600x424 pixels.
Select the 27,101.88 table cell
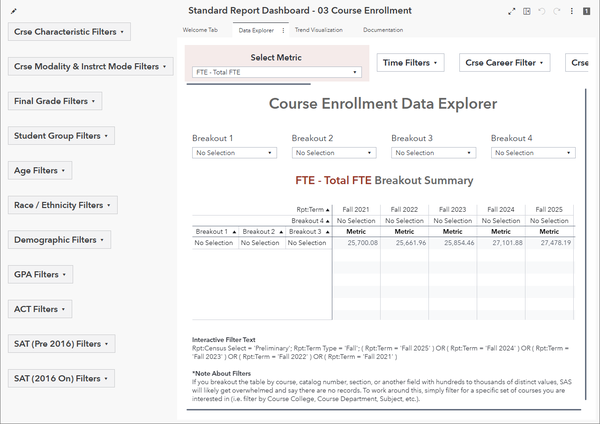(501, 243)
